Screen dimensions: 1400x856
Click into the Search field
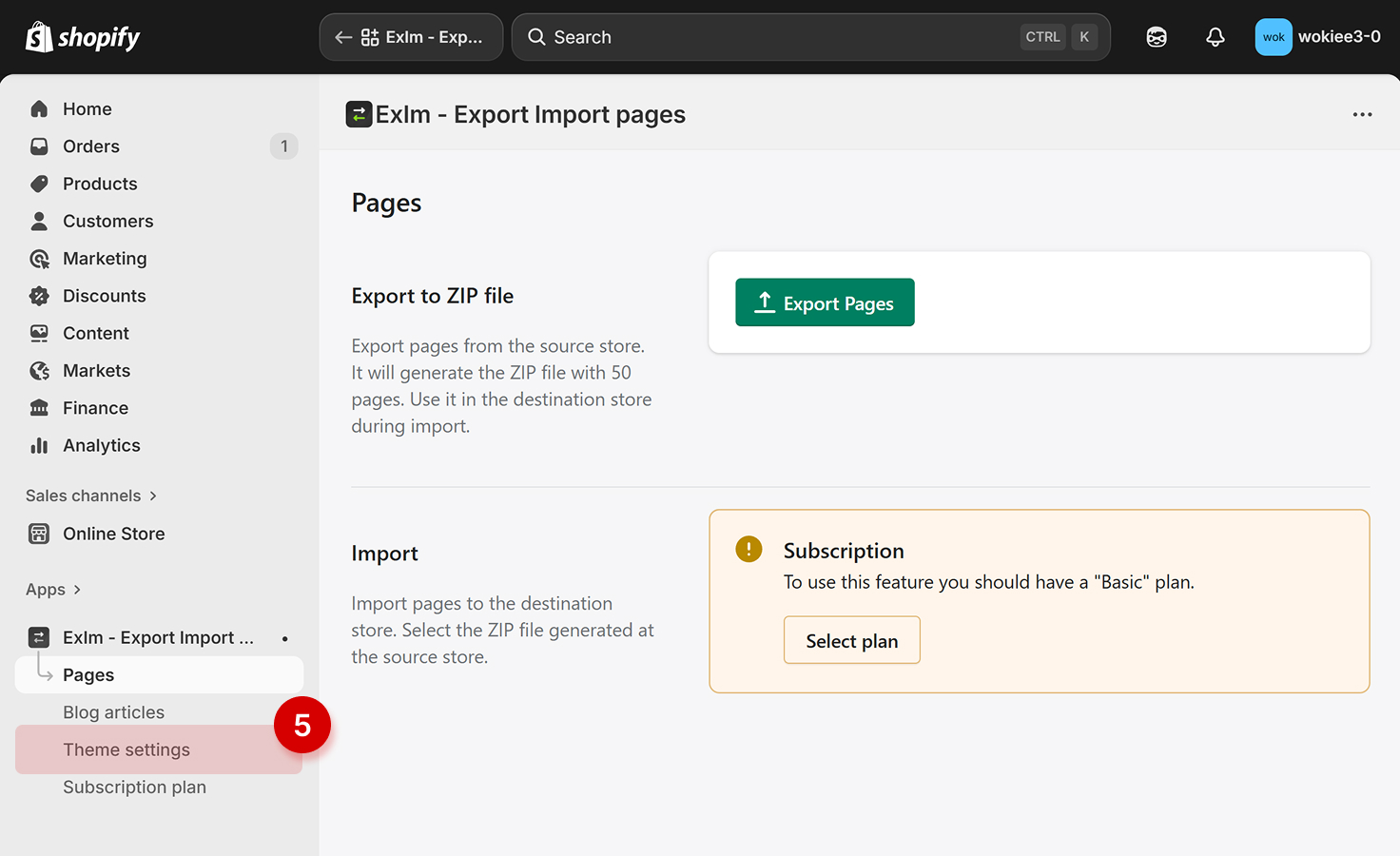coord(780,37)
